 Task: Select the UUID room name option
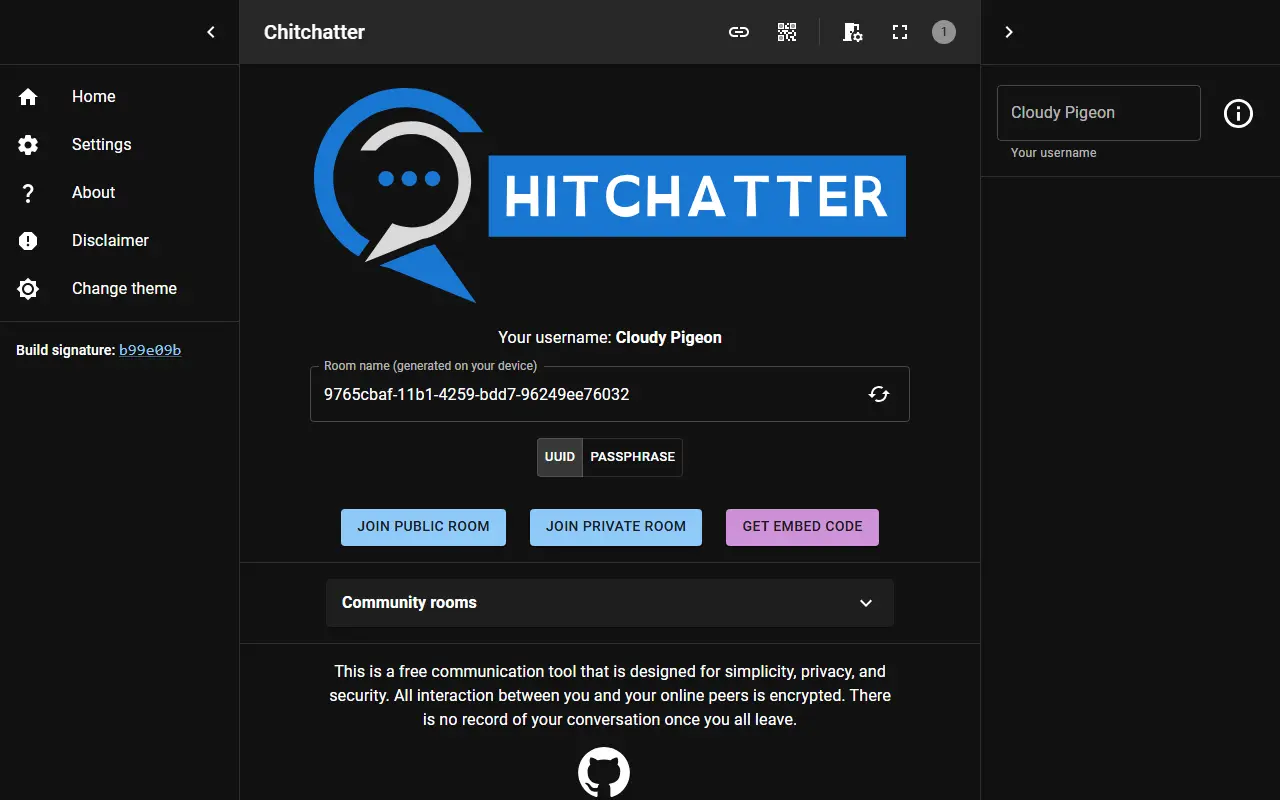coord(560,457)
